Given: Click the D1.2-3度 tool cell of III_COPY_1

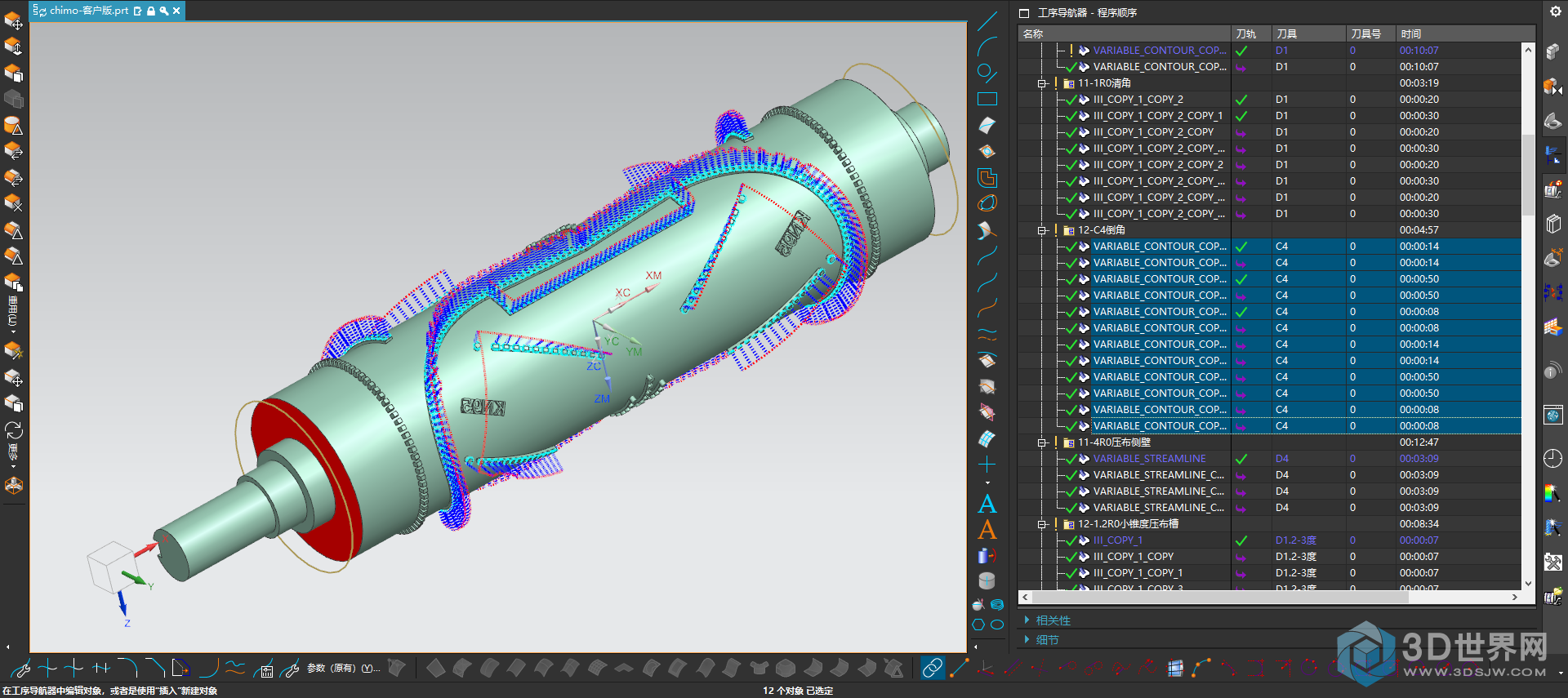Looking at the screenshot, I should pyautogui.click(x=1296, y=540).
